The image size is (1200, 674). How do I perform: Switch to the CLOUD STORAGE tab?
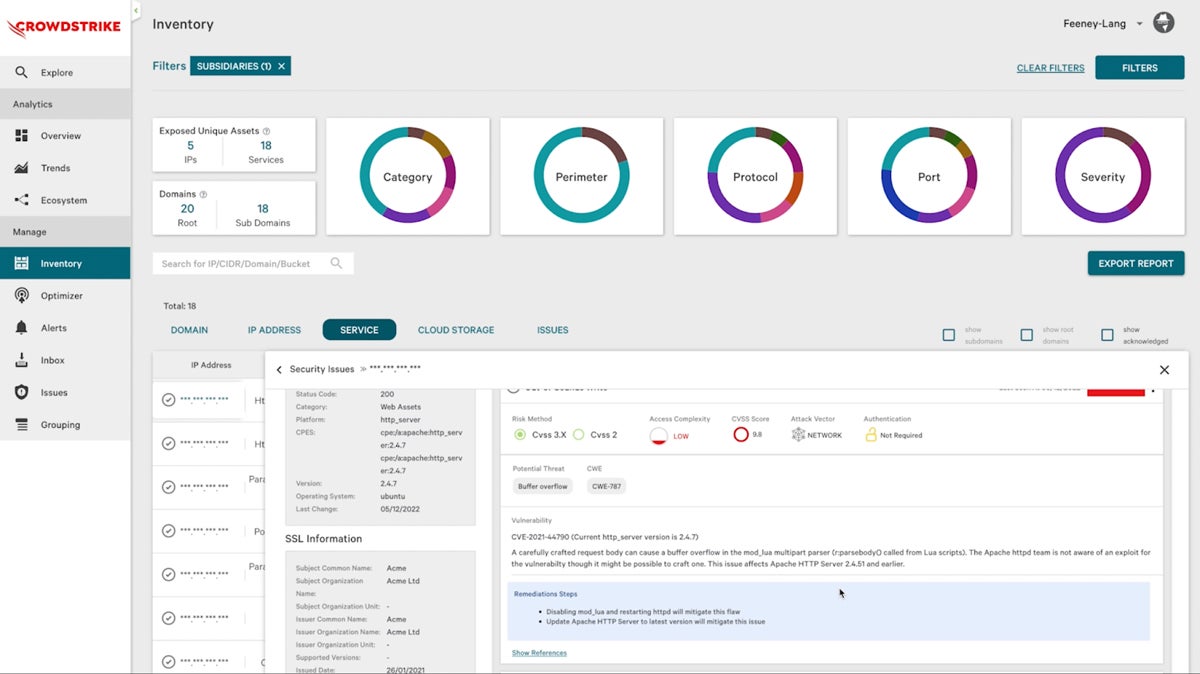coord(456,330)
